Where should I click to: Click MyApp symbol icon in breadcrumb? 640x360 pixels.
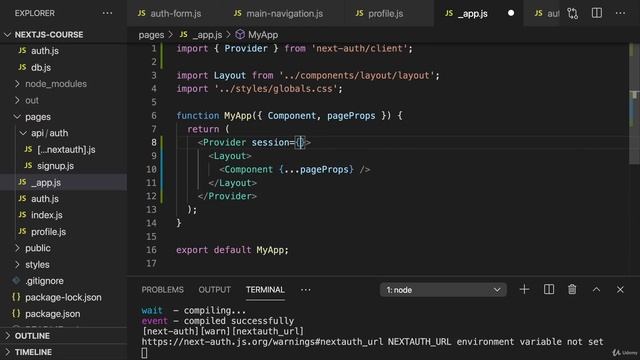(240, 35)
